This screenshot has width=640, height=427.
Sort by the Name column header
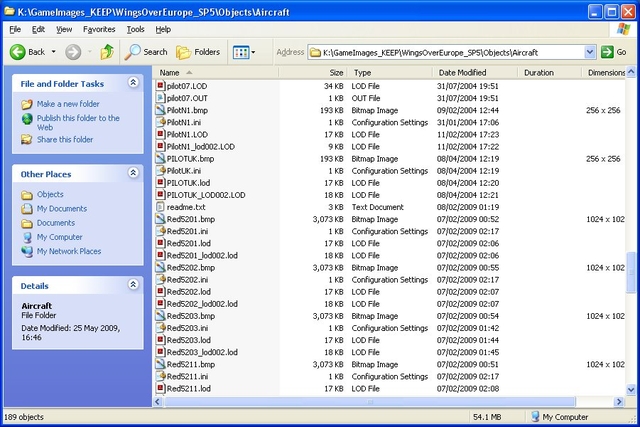(216, 73)
